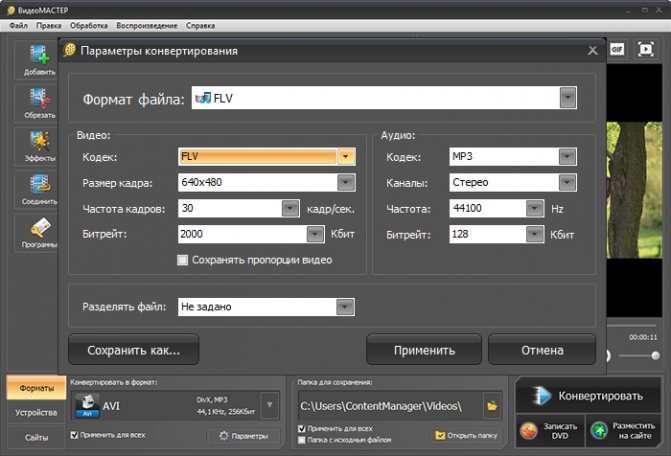The width and height of the screenshot is (671, 456).
Task: Click the 00:00:11 time readout
Action: click(x=643, y=337)
